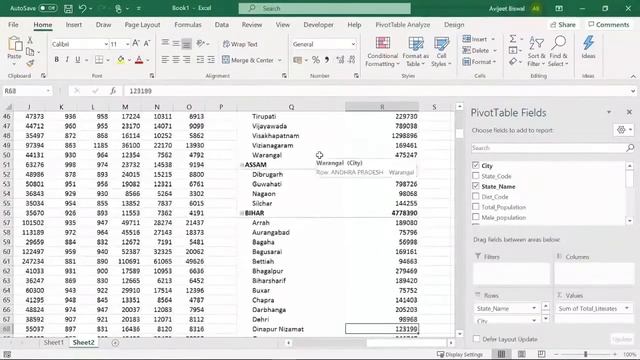
Task: Uncheck the City field checkbox
Action: [476, 165]
